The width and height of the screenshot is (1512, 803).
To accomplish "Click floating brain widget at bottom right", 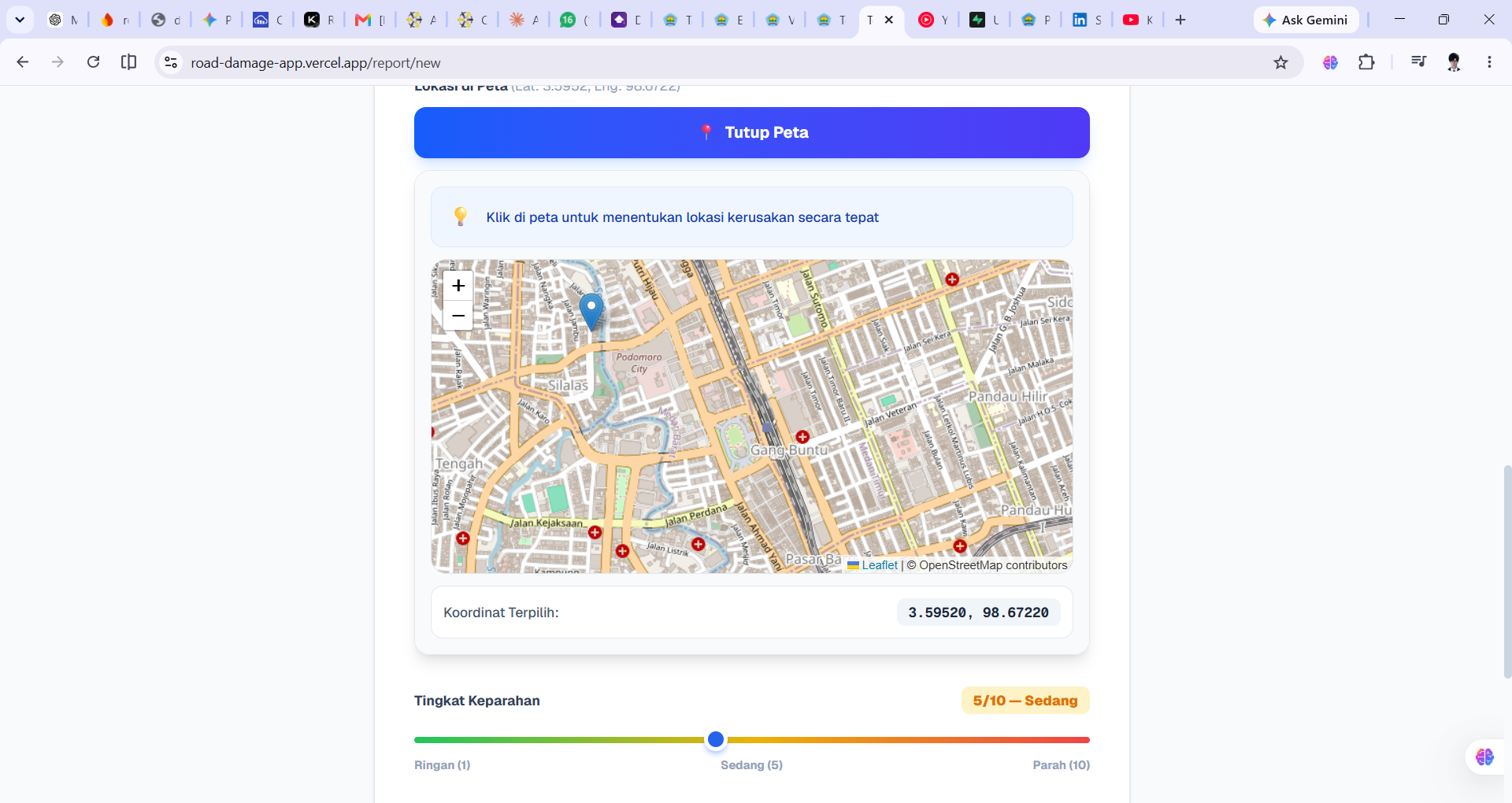I will 1485,757.
